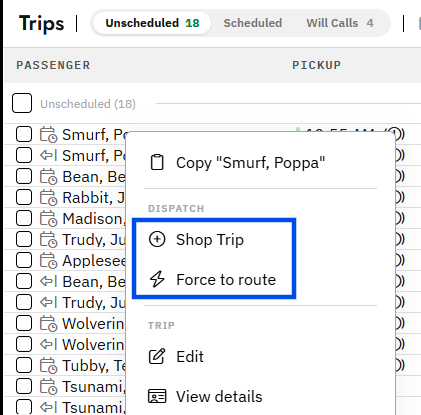The image size is (421, 415).
Task: Click the clipboard icon beside Copy "Smurf, Poppa"
Action: coord(157,163)
